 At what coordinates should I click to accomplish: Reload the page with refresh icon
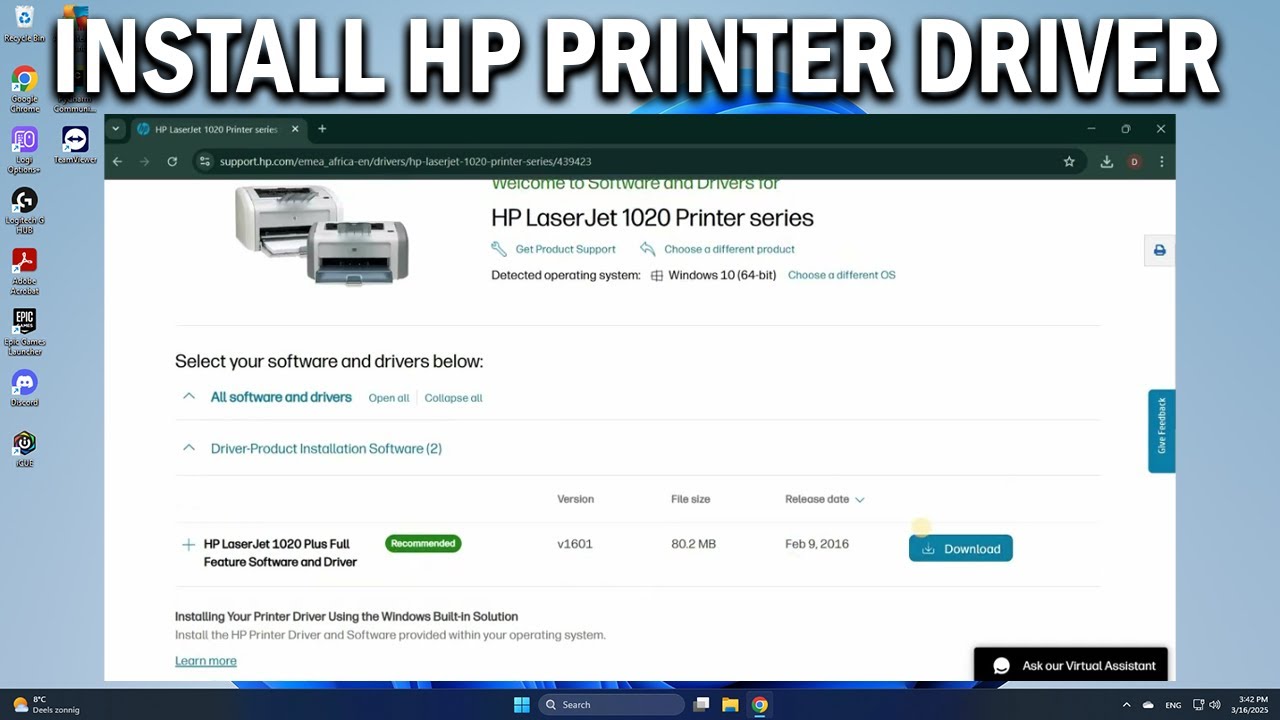tap(172, 161)
